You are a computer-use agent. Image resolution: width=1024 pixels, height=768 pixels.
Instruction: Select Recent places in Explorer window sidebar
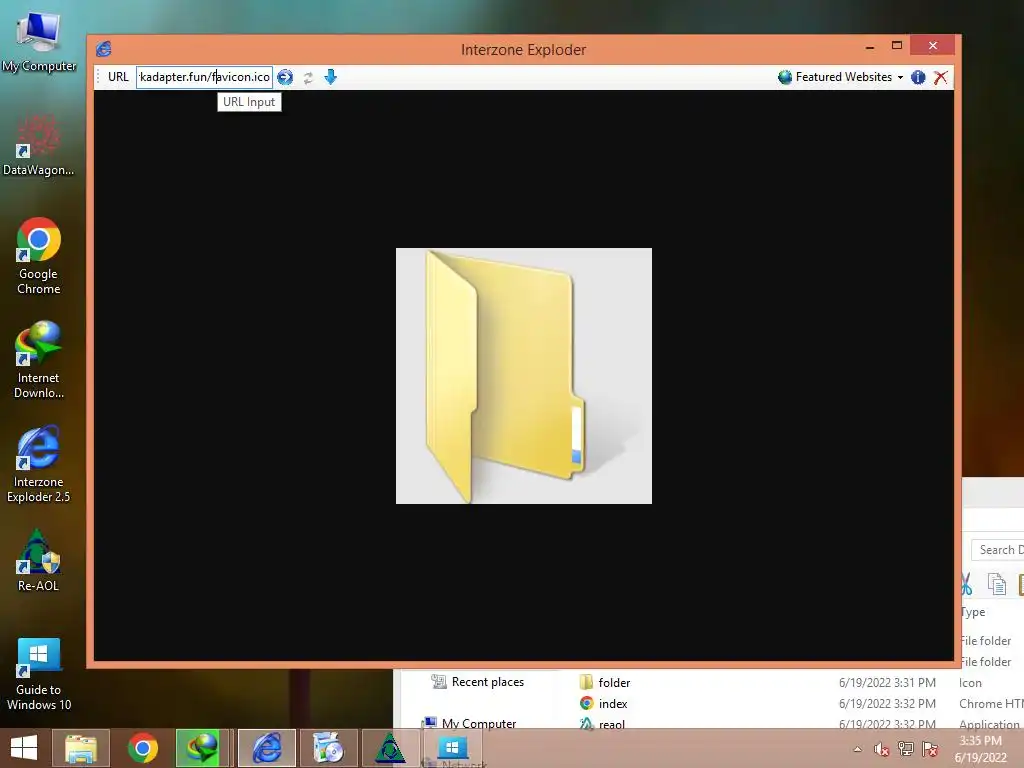[x=477, y=682]
